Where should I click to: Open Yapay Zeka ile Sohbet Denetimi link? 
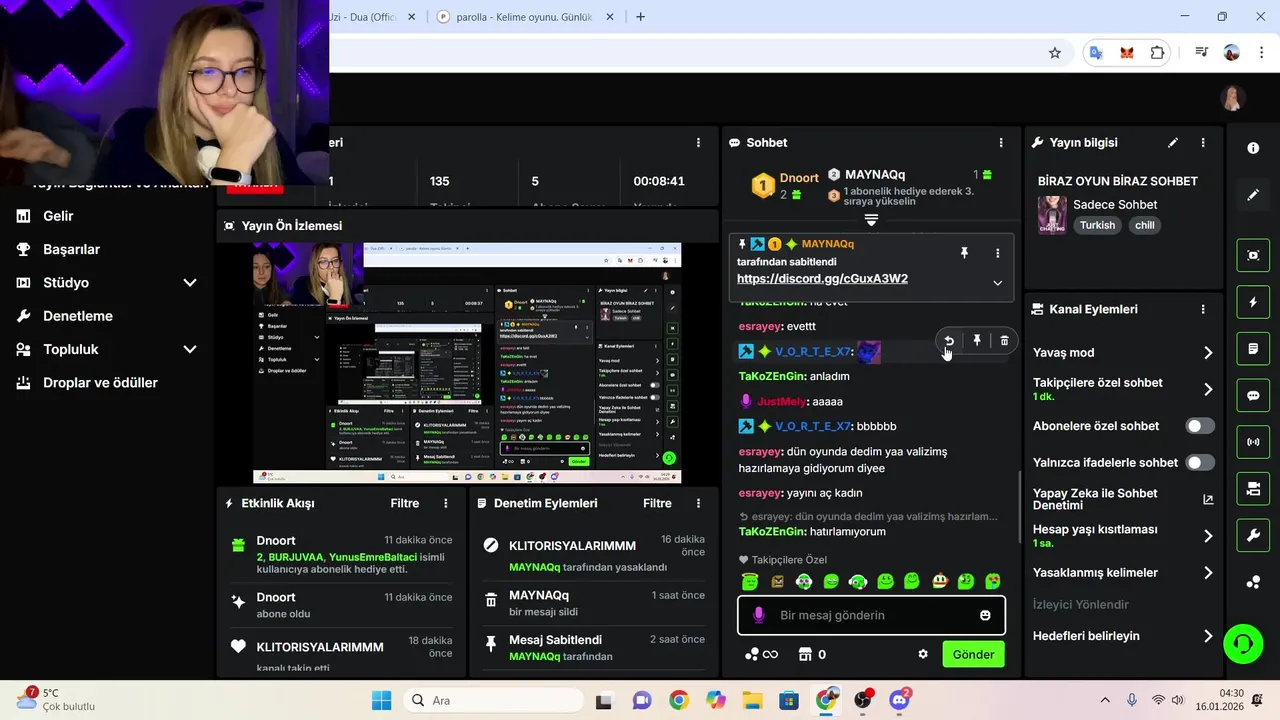click(1208, 499)
